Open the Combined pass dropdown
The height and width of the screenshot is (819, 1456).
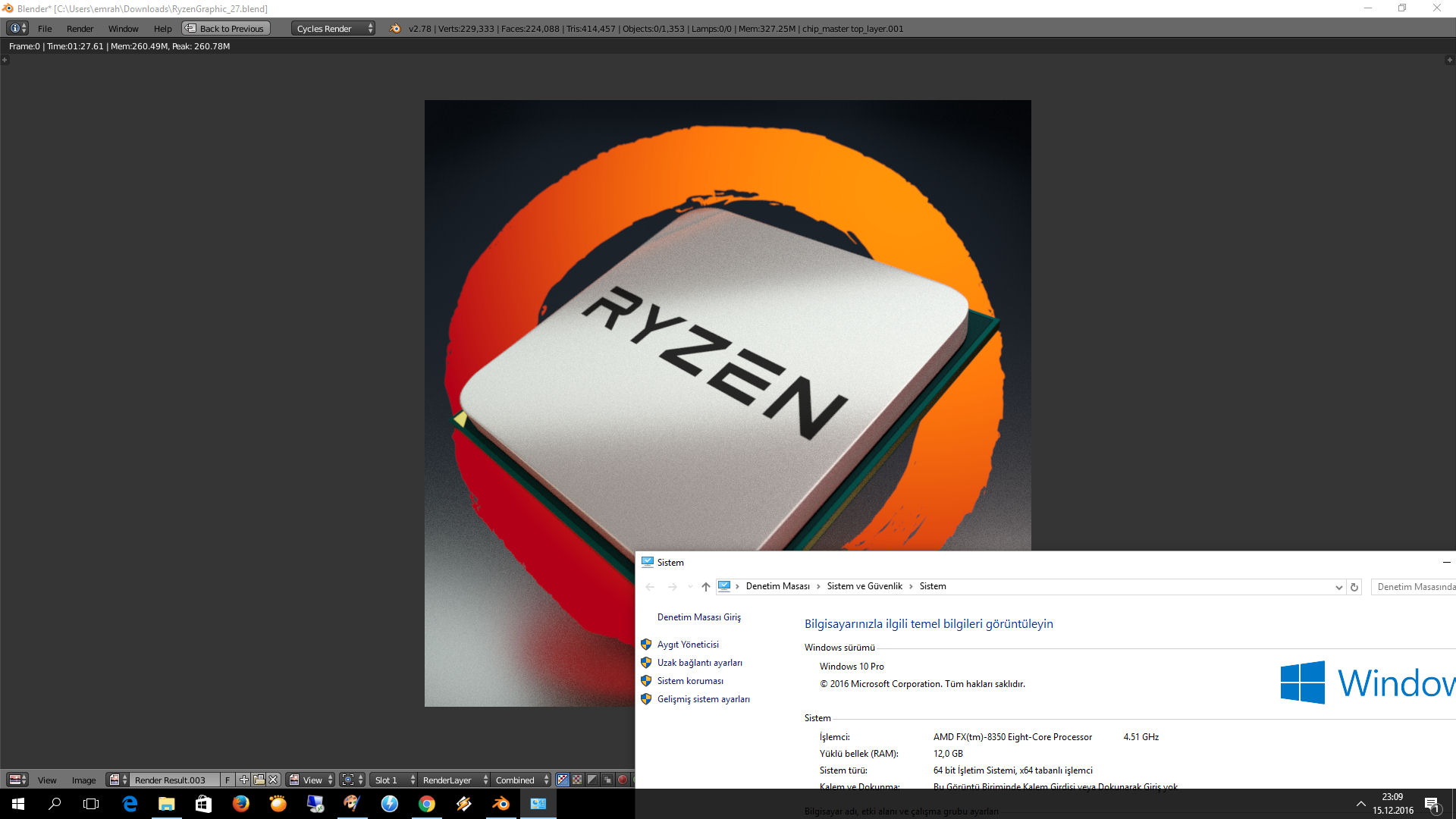521,780
